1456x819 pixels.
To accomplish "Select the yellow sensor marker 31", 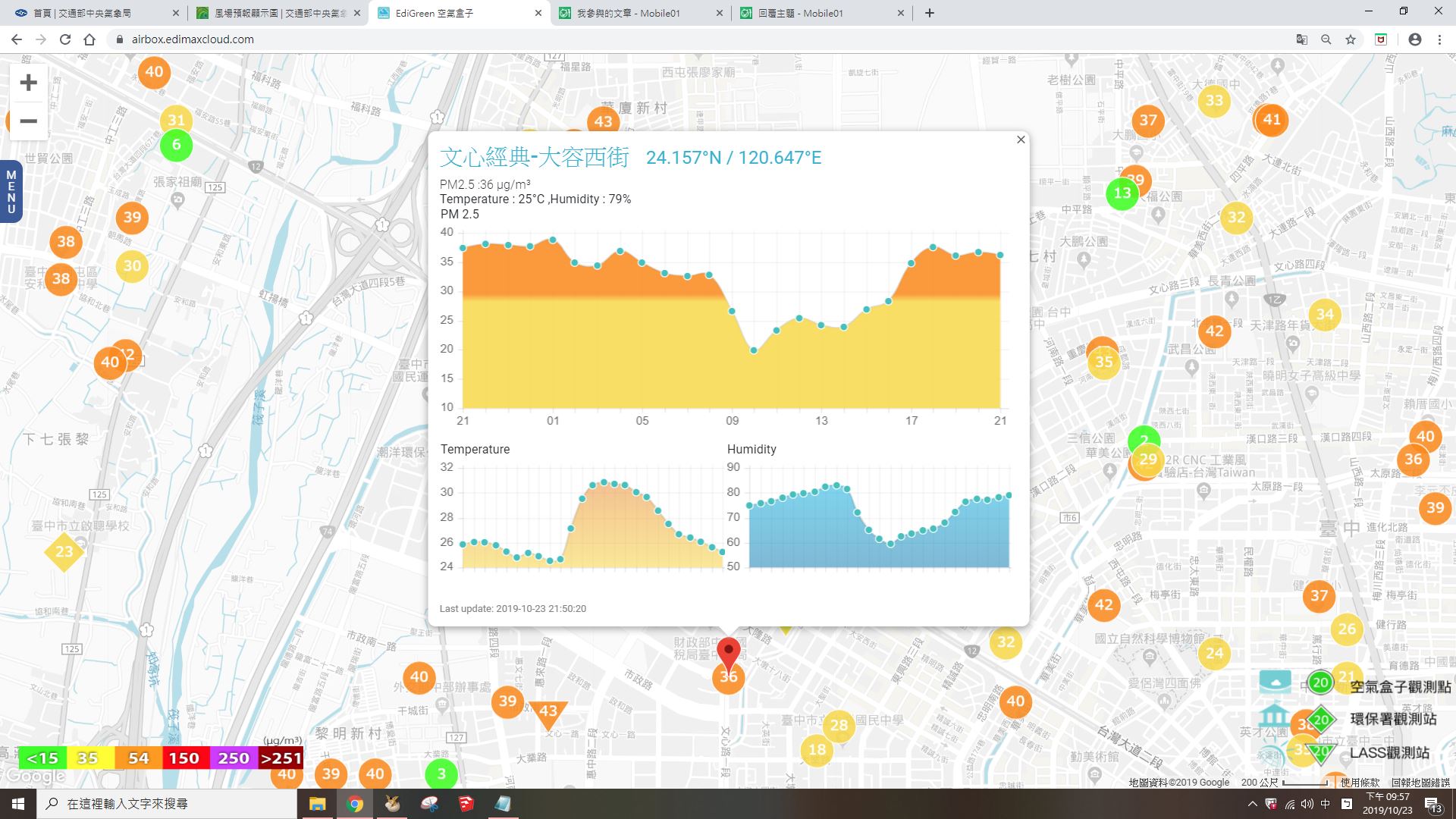I will coord(176,119).
